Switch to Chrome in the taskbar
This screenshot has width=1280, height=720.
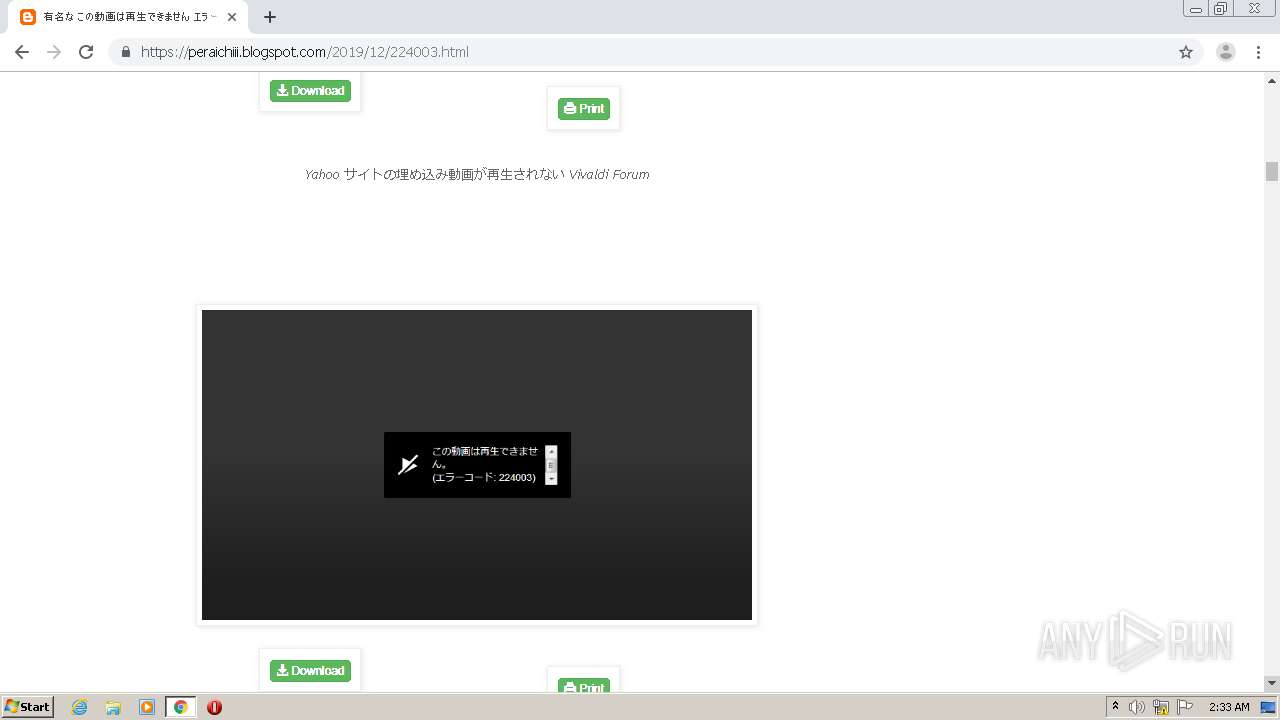point(181,707)
